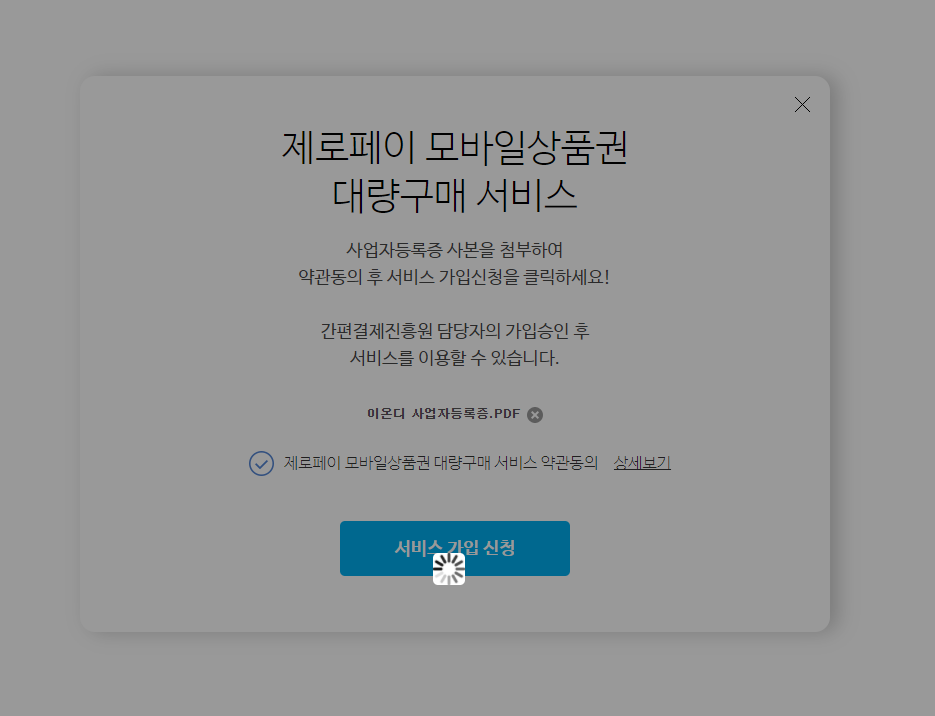Click the 서비스 가입 신청 button

tap(455, 548)
